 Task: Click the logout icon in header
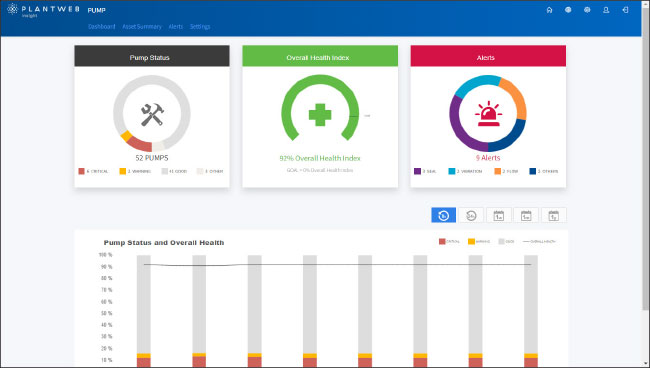[x=625, y=10]
